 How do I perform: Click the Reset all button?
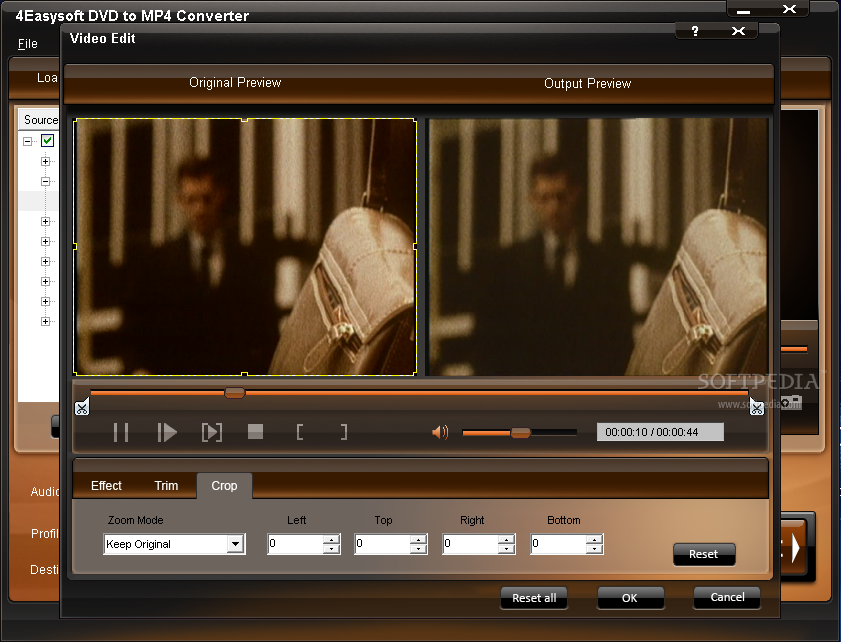tap(534, 597)
